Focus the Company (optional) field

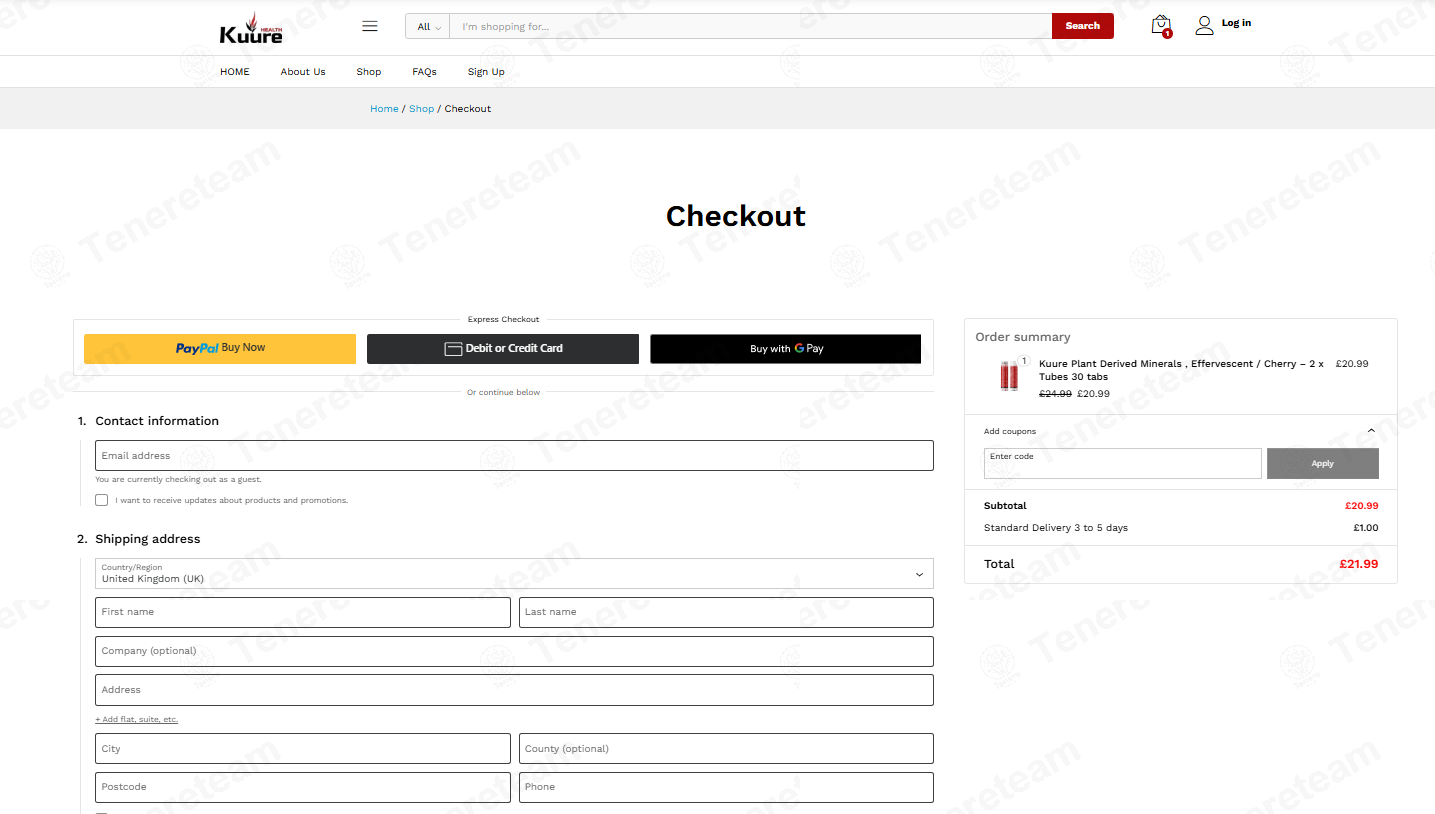click(514, 651)
